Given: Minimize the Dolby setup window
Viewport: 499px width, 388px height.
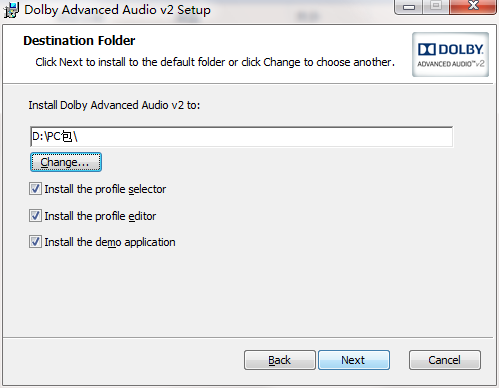Looking at the screenshot, I should (409, 7).
